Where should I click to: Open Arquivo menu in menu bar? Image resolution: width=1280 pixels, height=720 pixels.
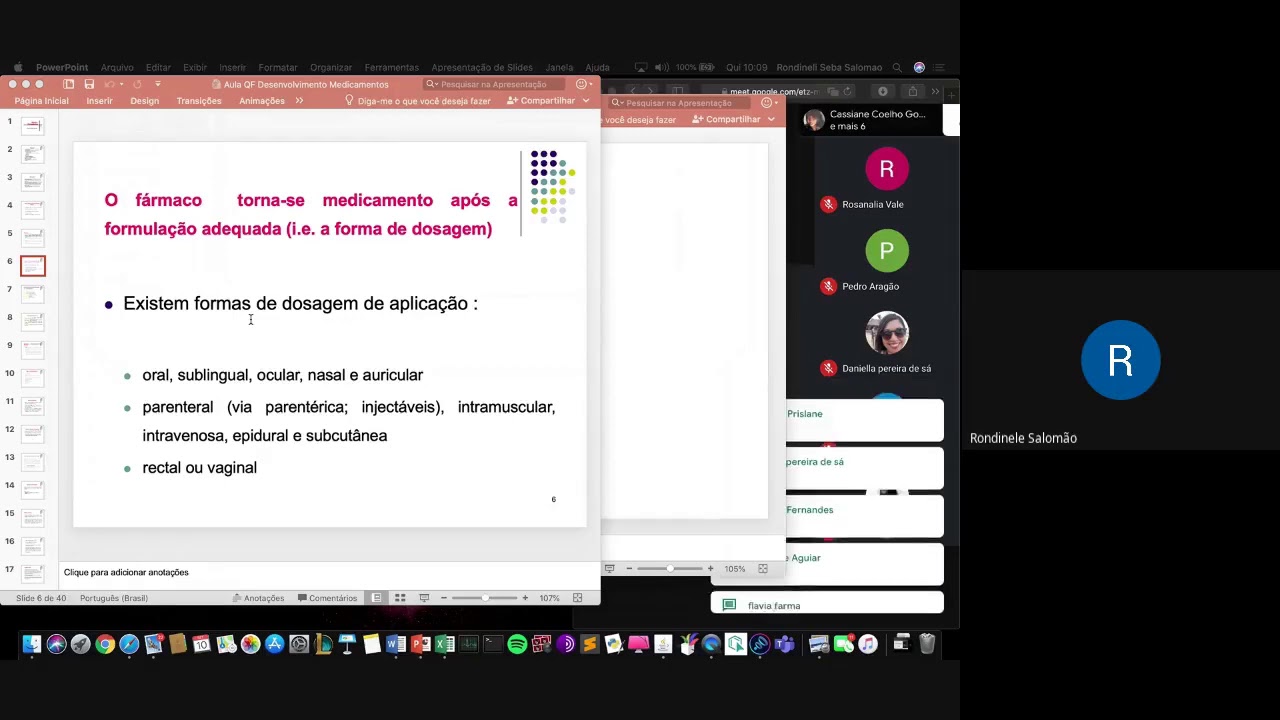pos(117,67)
